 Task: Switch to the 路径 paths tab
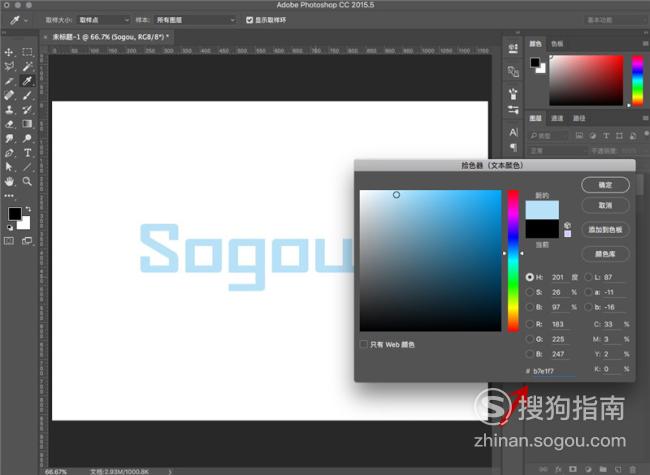click(x=579, y=118)
